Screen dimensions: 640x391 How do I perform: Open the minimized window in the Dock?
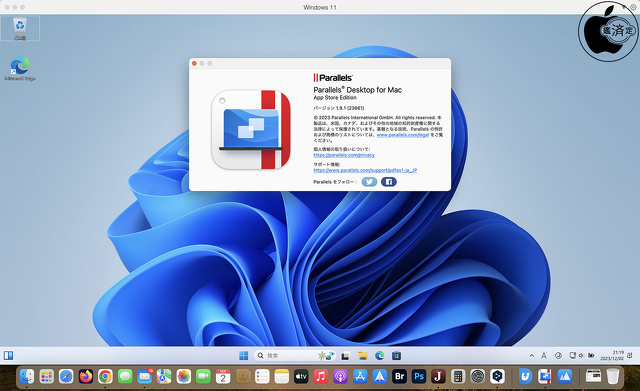coord(593,375)
